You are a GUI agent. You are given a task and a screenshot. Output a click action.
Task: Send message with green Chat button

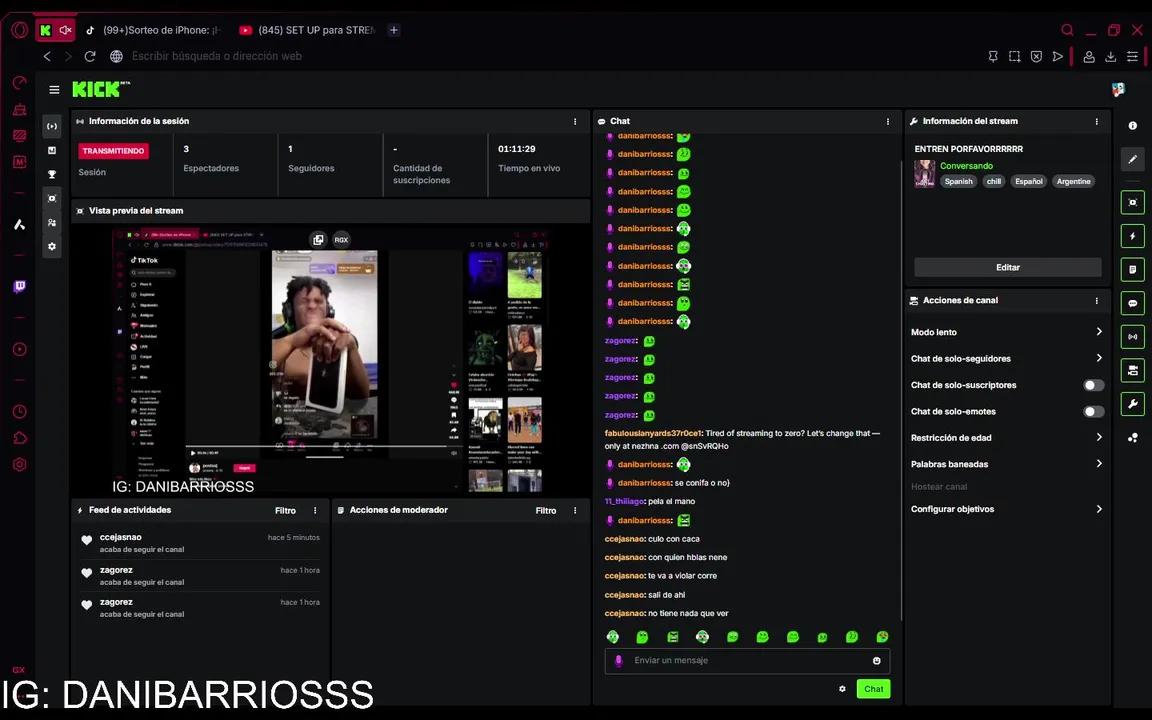[x=873, y=688]
